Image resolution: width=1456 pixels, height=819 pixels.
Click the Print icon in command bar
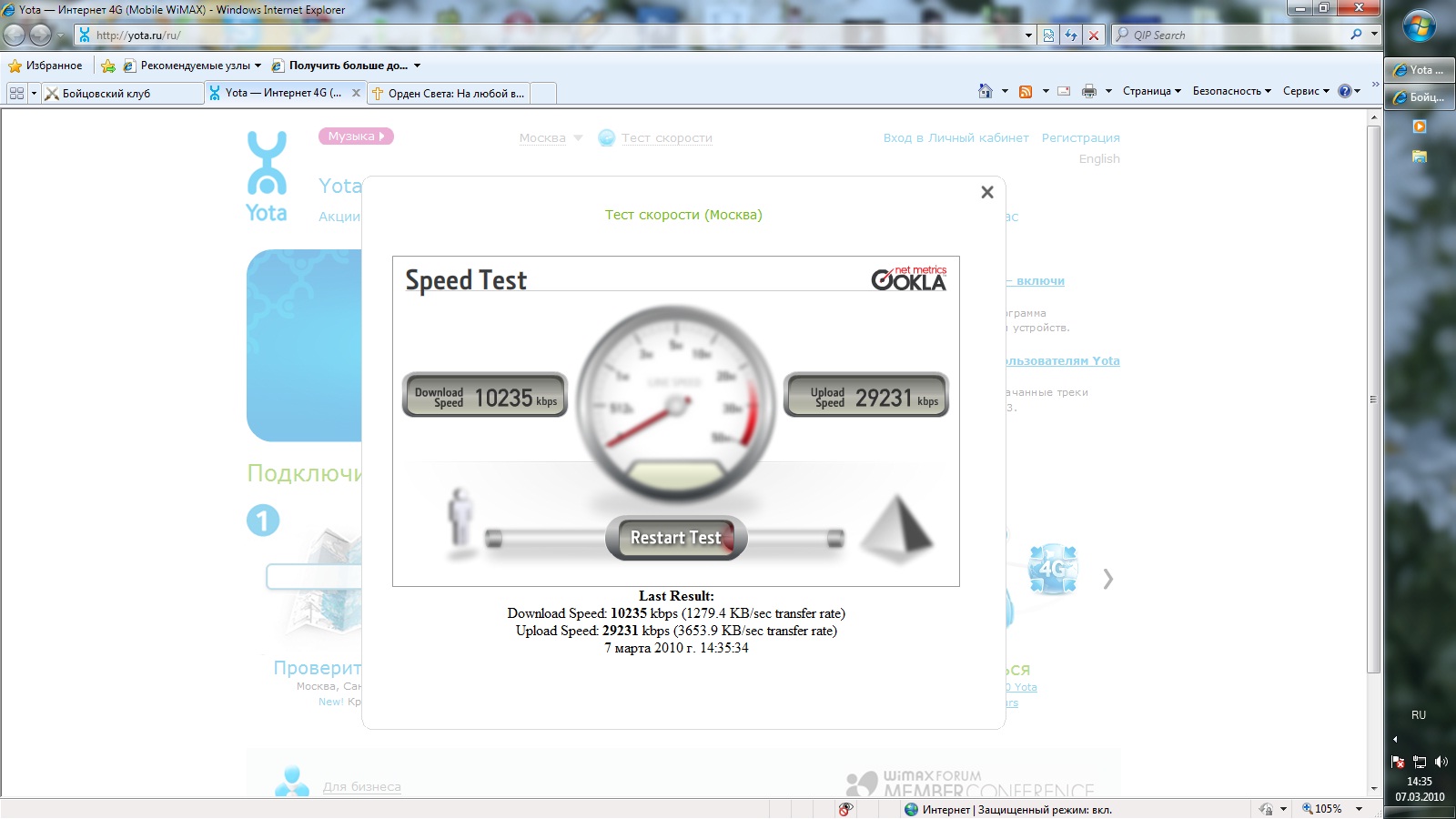tap(1088, 91)
